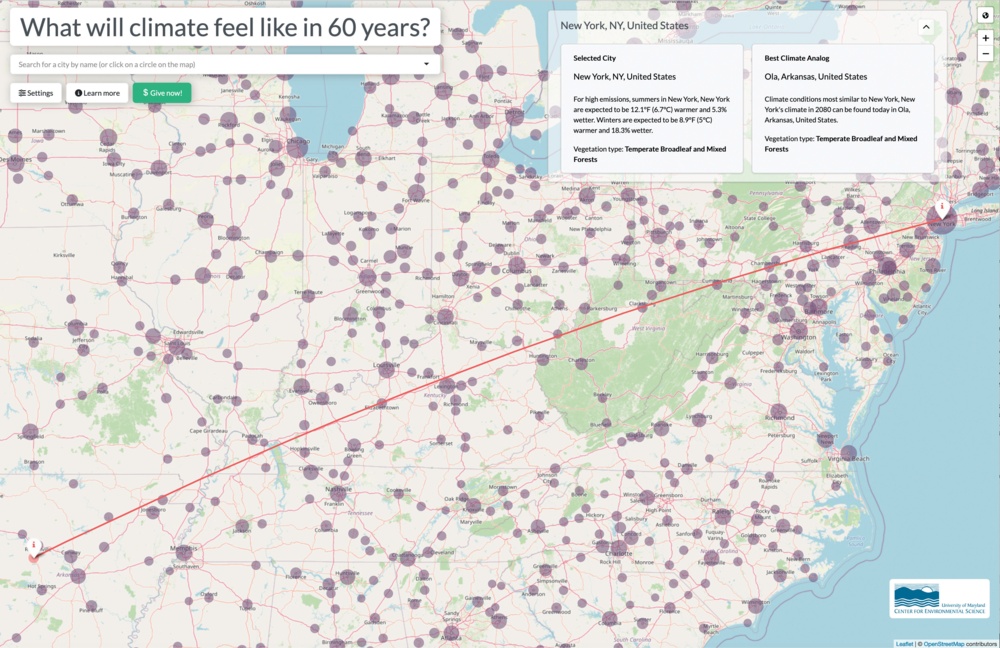Click the UMCES Center for Environmental Science logo
This screenshot has height=648, width=1000.
(x=939, y=598)
